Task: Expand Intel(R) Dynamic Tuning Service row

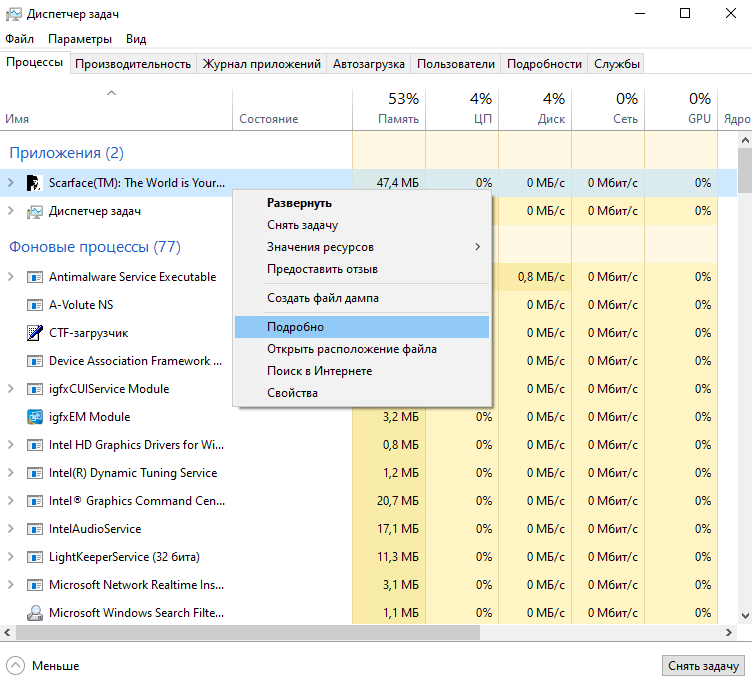Action: 11,473
